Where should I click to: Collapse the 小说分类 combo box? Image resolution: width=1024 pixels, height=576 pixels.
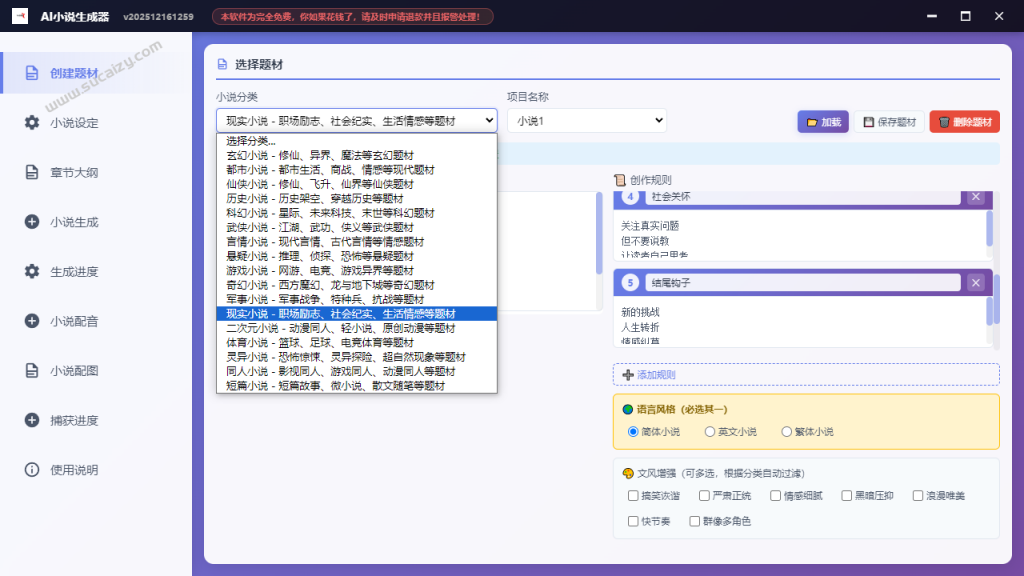356,121
